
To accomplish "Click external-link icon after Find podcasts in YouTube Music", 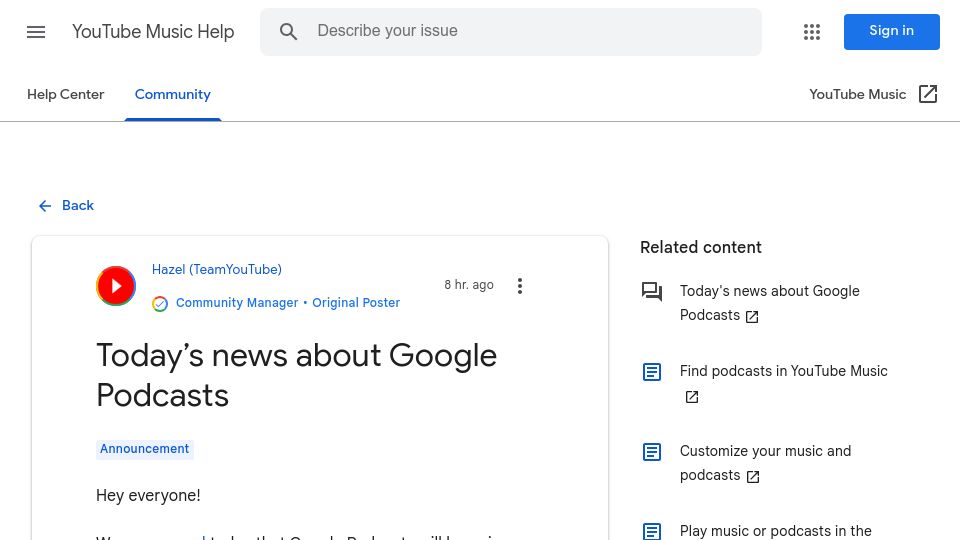I will click(x=692, y=397).
